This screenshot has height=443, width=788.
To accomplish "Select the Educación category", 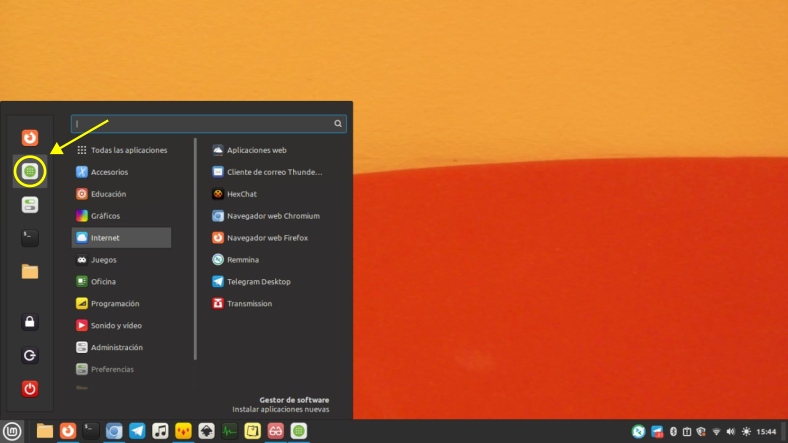I will point(121,194).
